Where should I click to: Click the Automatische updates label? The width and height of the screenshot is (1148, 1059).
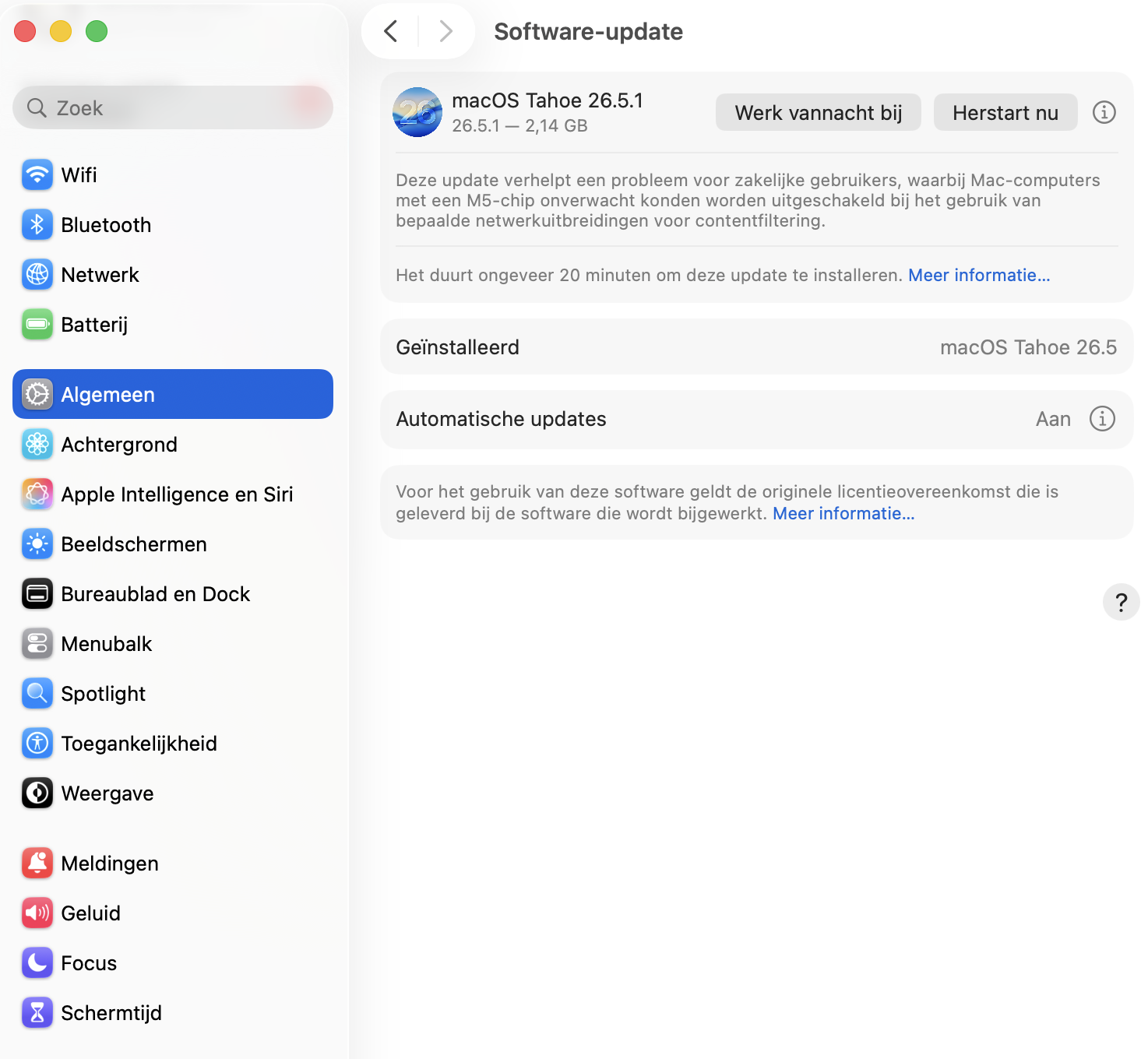(501, 418)
